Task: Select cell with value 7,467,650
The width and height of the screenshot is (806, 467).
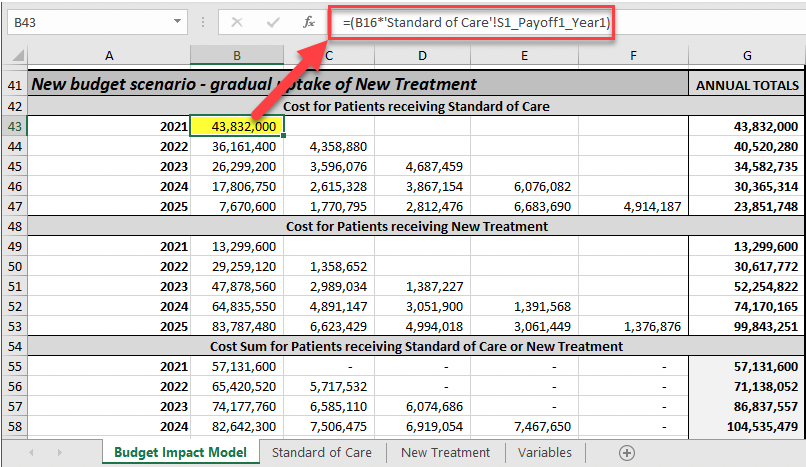Action: (524, 426)
